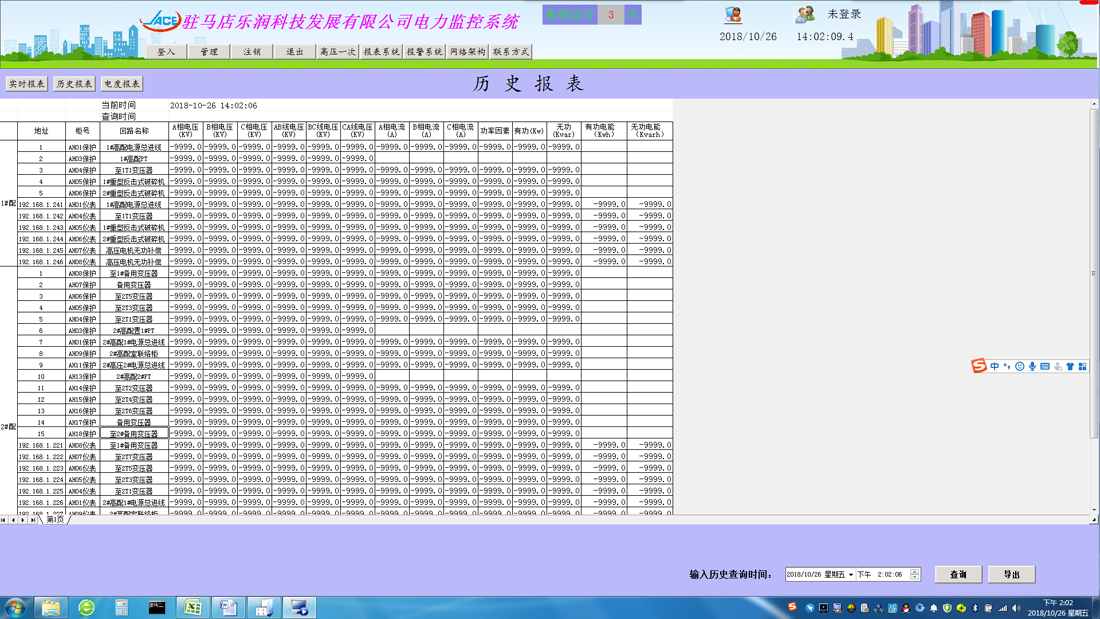Open File Explorer from the taskbar
This screenshot has height=619, width=1100.
[x=51, y=608]
